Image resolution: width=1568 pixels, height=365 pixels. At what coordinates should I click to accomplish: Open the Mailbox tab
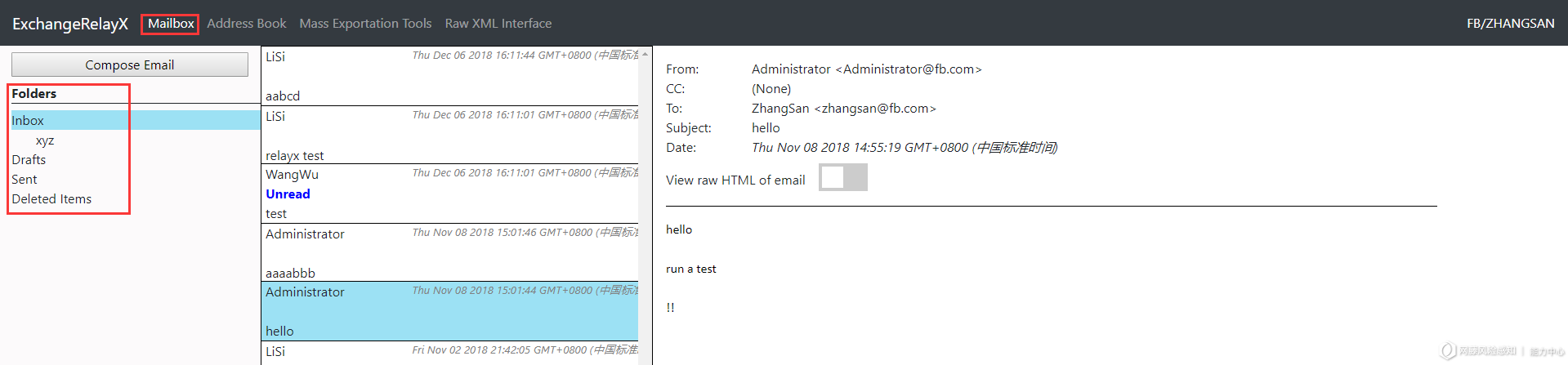171,24
